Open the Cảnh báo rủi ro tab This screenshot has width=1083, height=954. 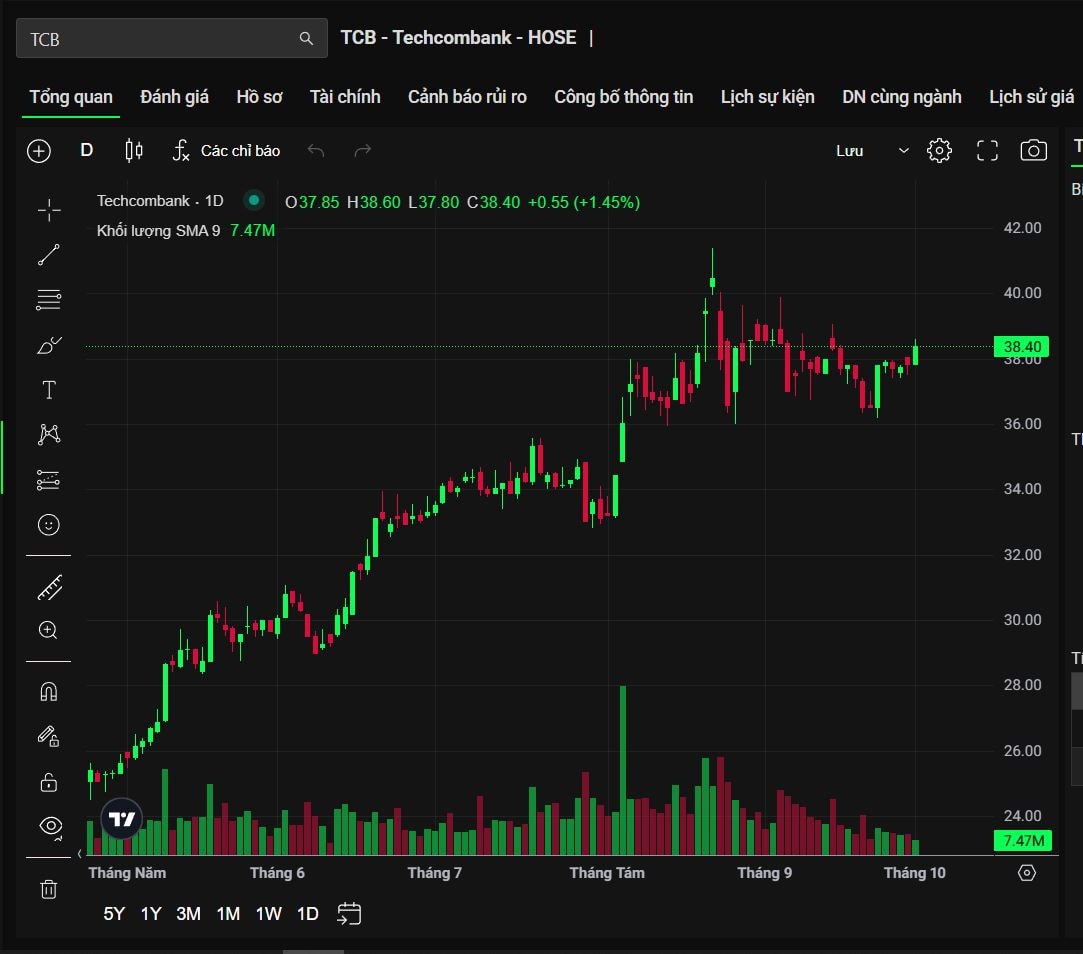coord(467,97)
